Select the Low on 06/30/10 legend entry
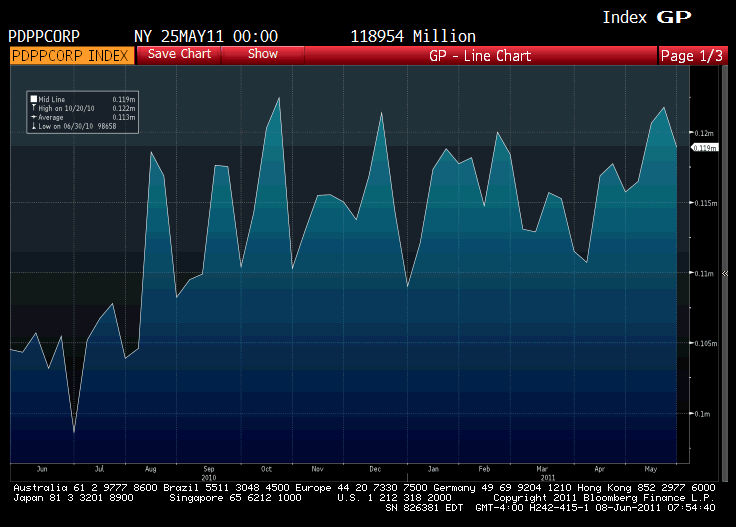The height and width of the screenshot is (527, 736). (x=74, y=126)
